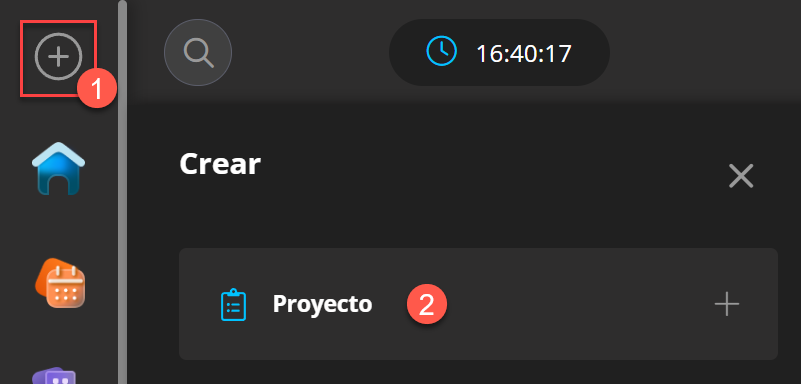
Task: Select the blue clipboard project icon
Action: (233, 305)
